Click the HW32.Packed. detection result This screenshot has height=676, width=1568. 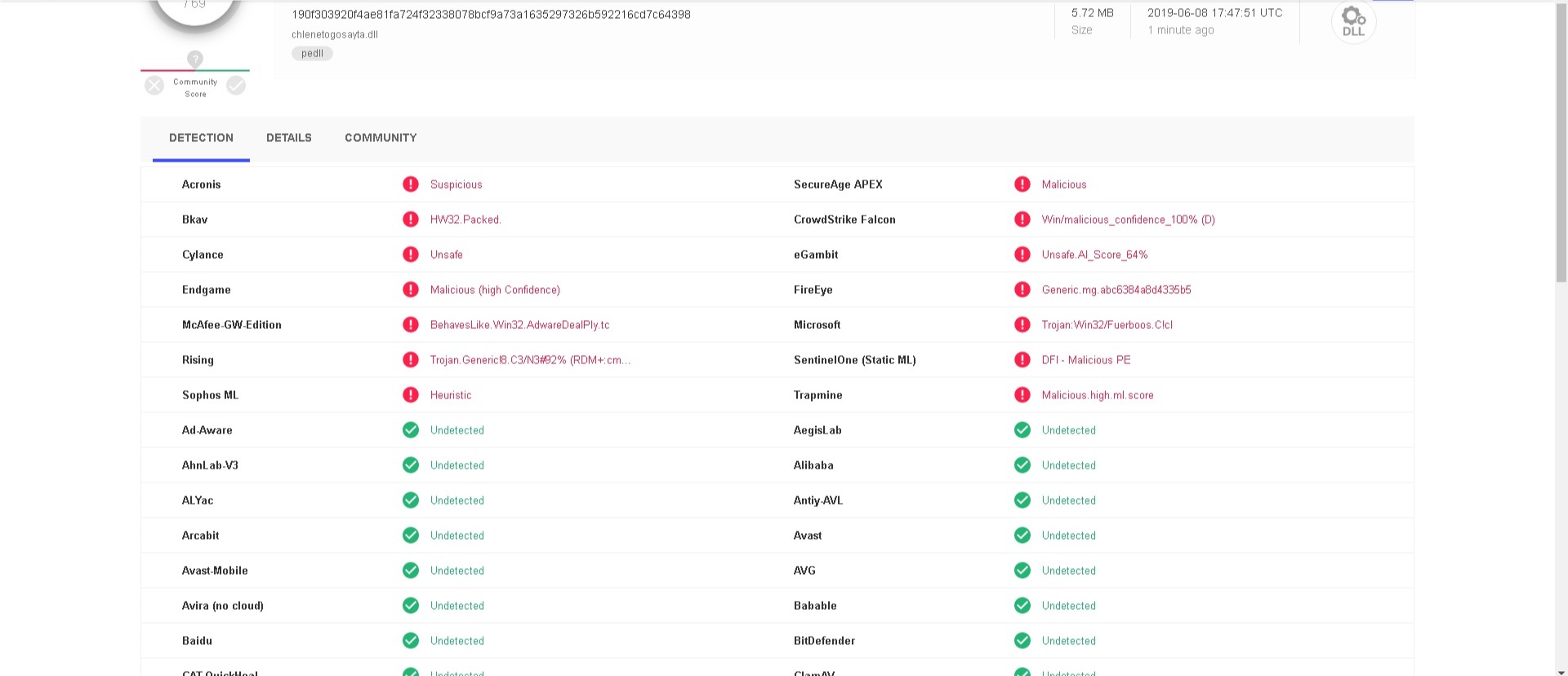point(465,220)
